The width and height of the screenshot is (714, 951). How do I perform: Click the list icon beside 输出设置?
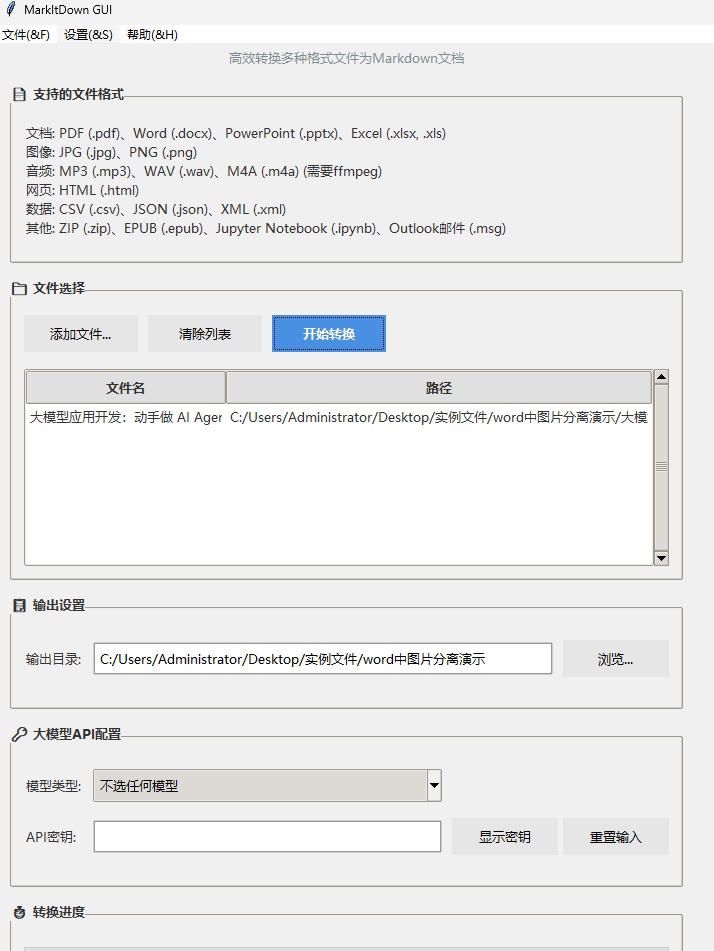tap(19, 605)
